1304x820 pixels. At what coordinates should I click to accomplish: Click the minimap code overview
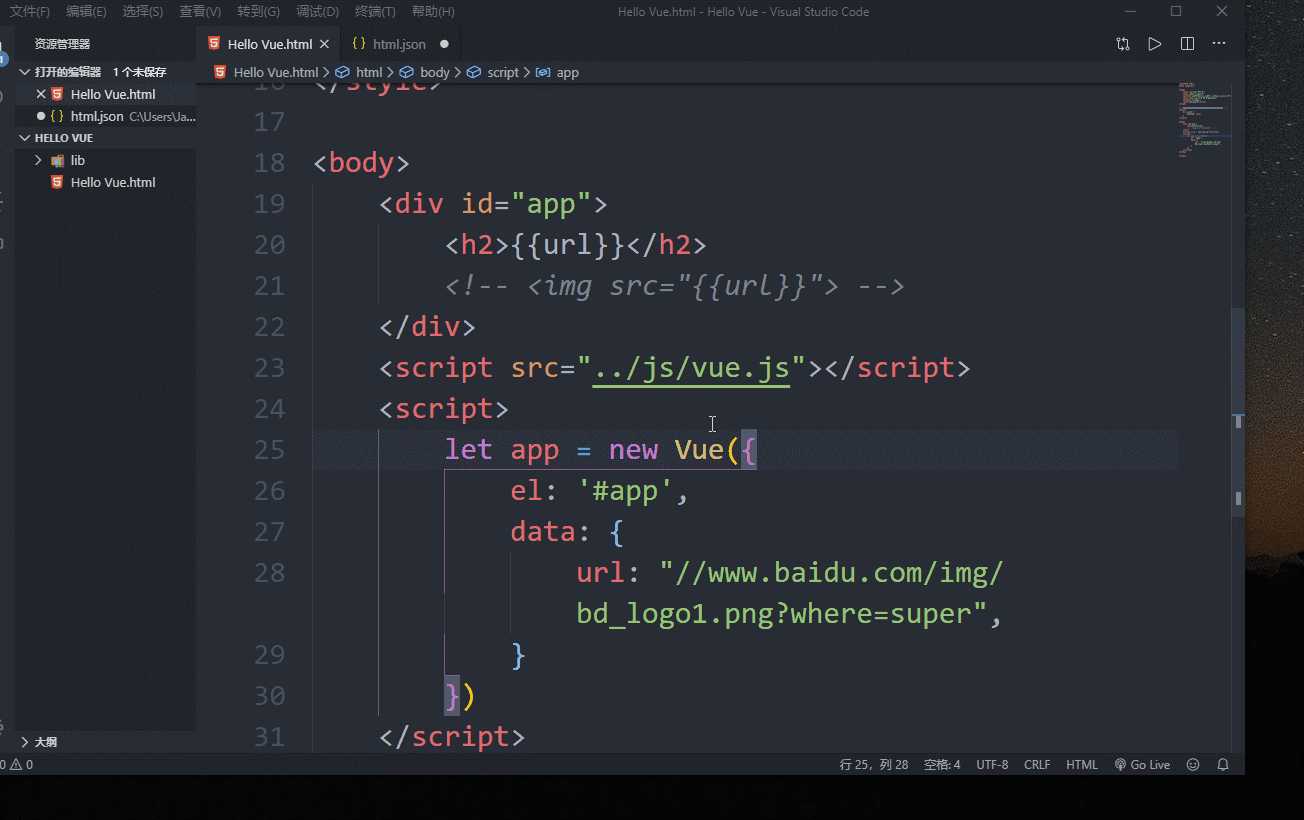1203,120
